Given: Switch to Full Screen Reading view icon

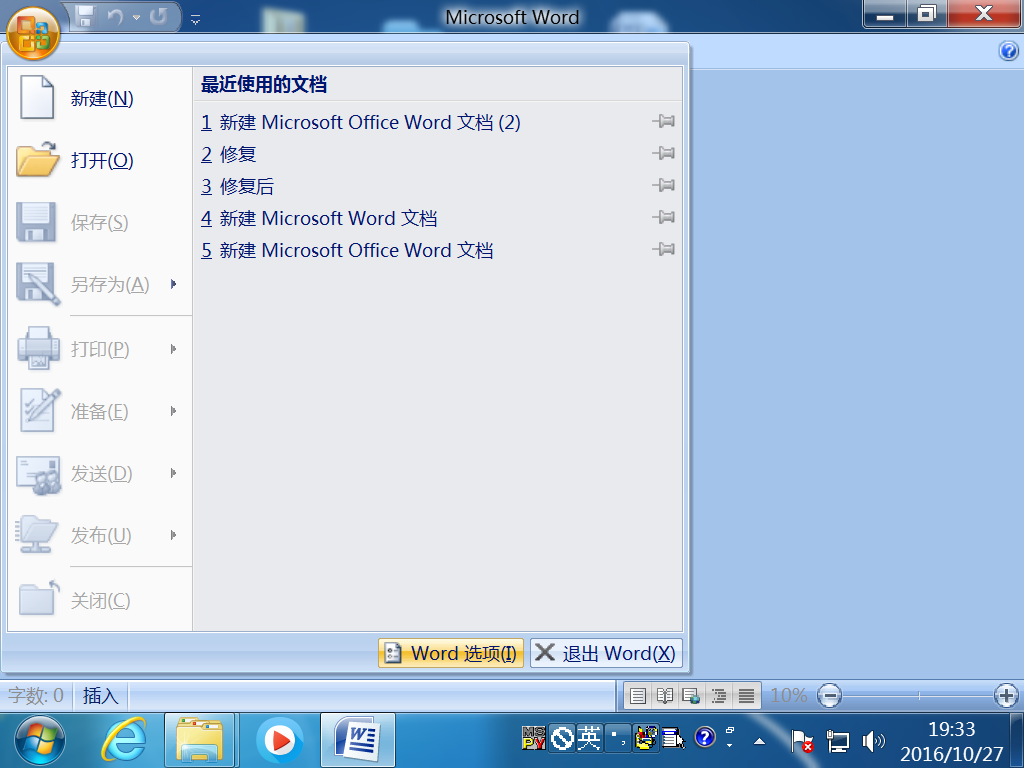Looking at the screenshot, I should tap(665, 696).
